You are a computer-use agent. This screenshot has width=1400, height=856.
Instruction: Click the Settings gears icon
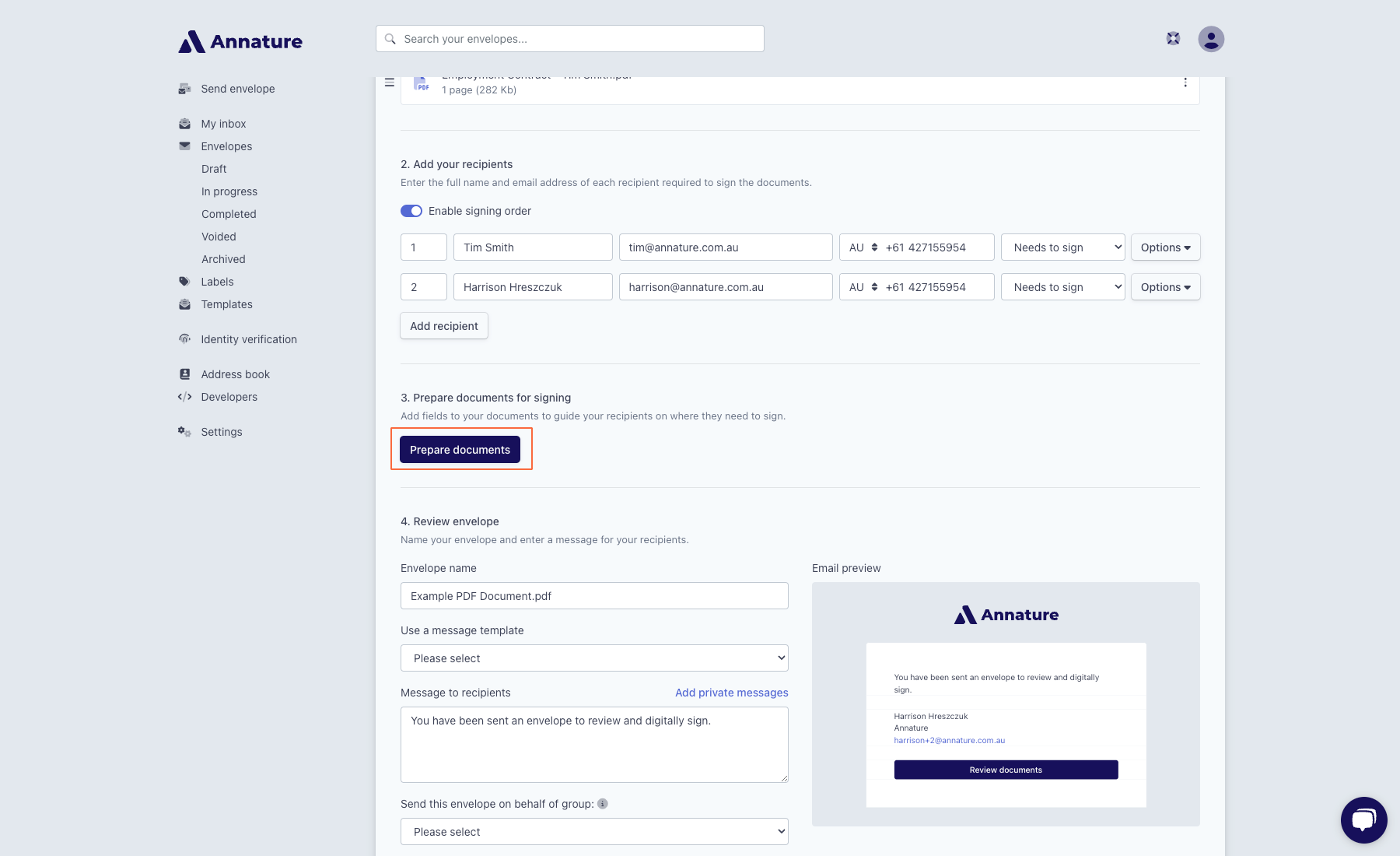[x=184, y=432]
